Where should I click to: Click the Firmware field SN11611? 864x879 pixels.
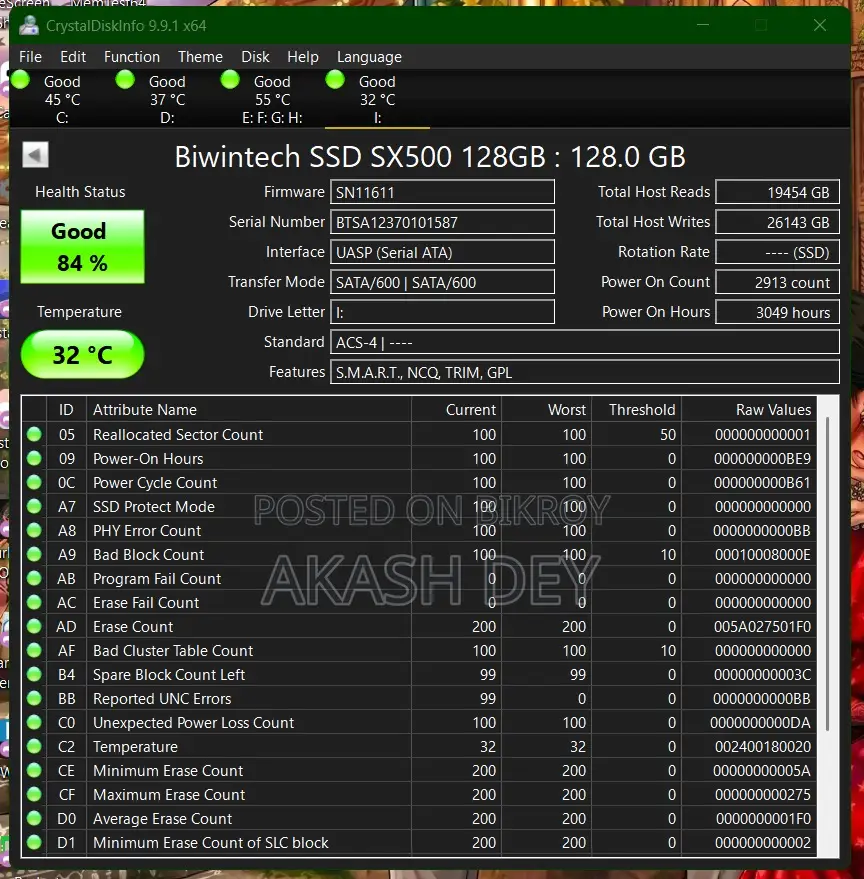click(x=442, y=192)
